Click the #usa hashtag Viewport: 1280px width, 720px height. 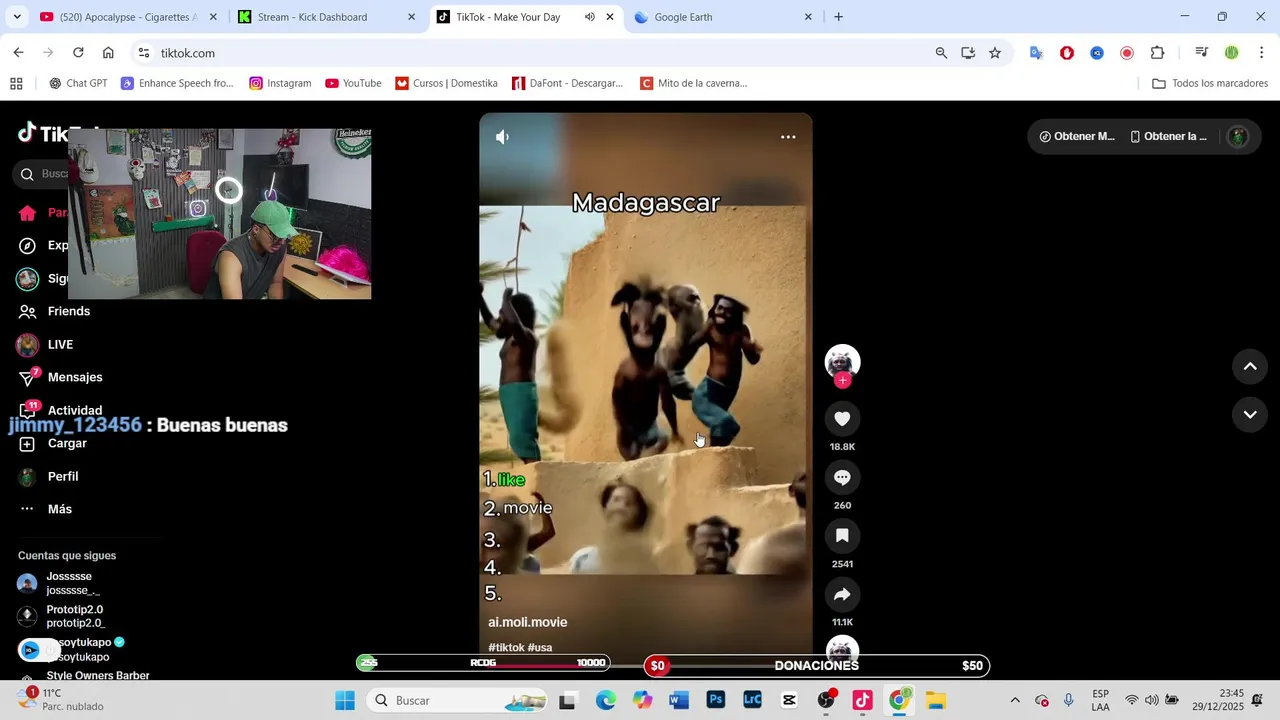point(540,648)
